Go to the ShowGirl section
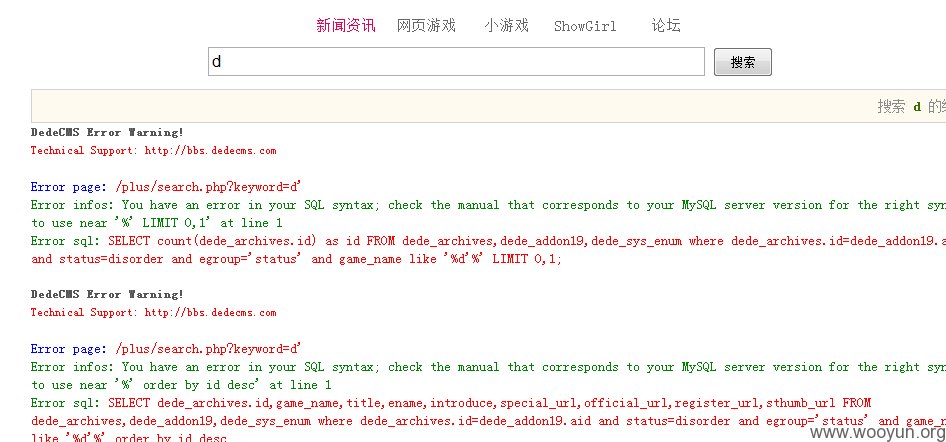 (585, 26)
